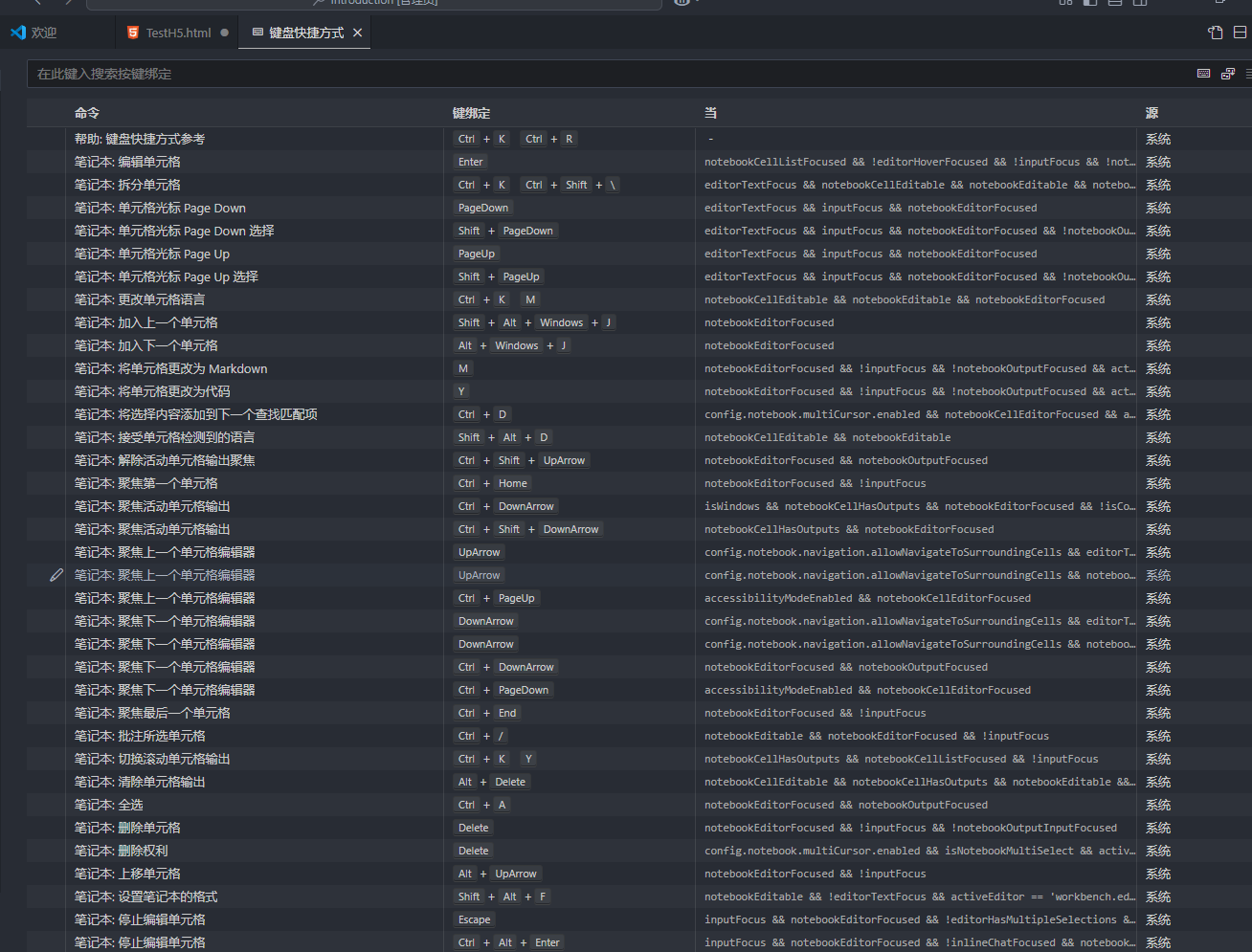Click the sort by precedence icon in search bar
This screenshot has height=952, width=1252.
tap(1228, 74)
